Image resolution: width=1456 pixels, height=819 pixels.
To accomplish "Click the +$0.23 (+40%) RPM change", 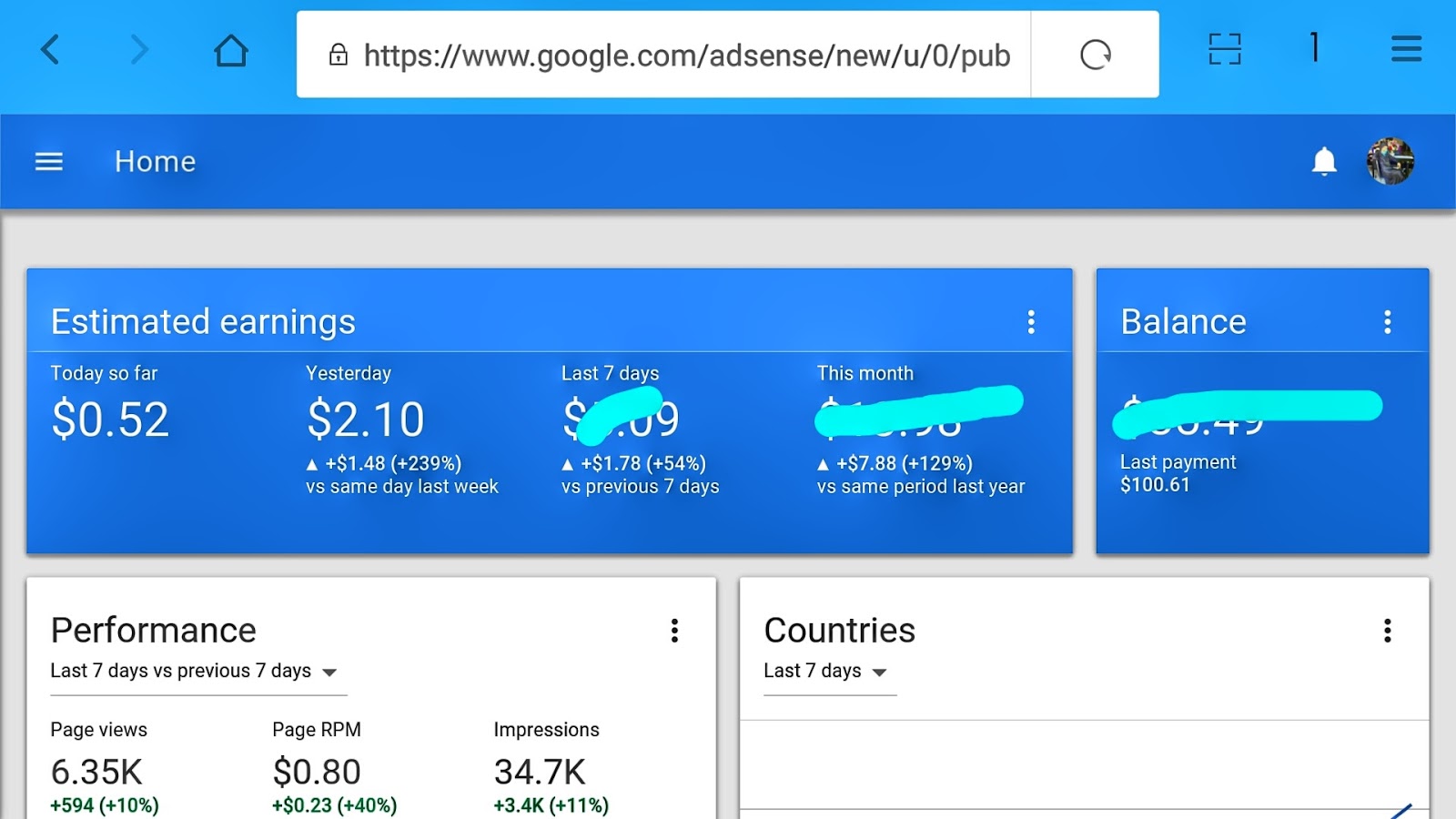I will (x=334, y=805).
